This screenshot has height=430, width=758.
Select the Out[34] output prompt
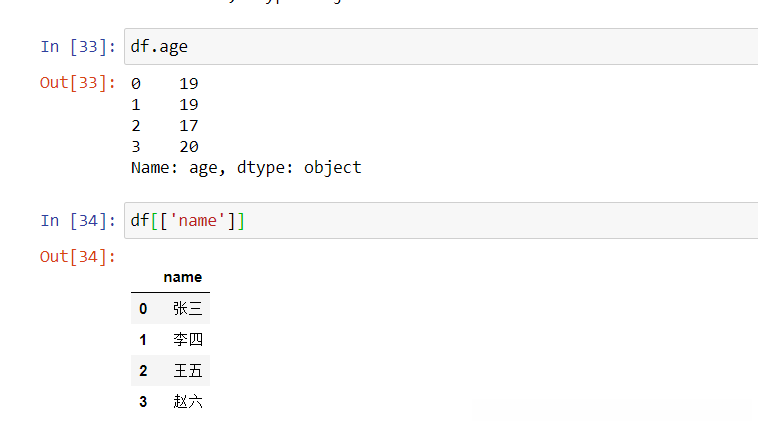(x=78, y=256)
